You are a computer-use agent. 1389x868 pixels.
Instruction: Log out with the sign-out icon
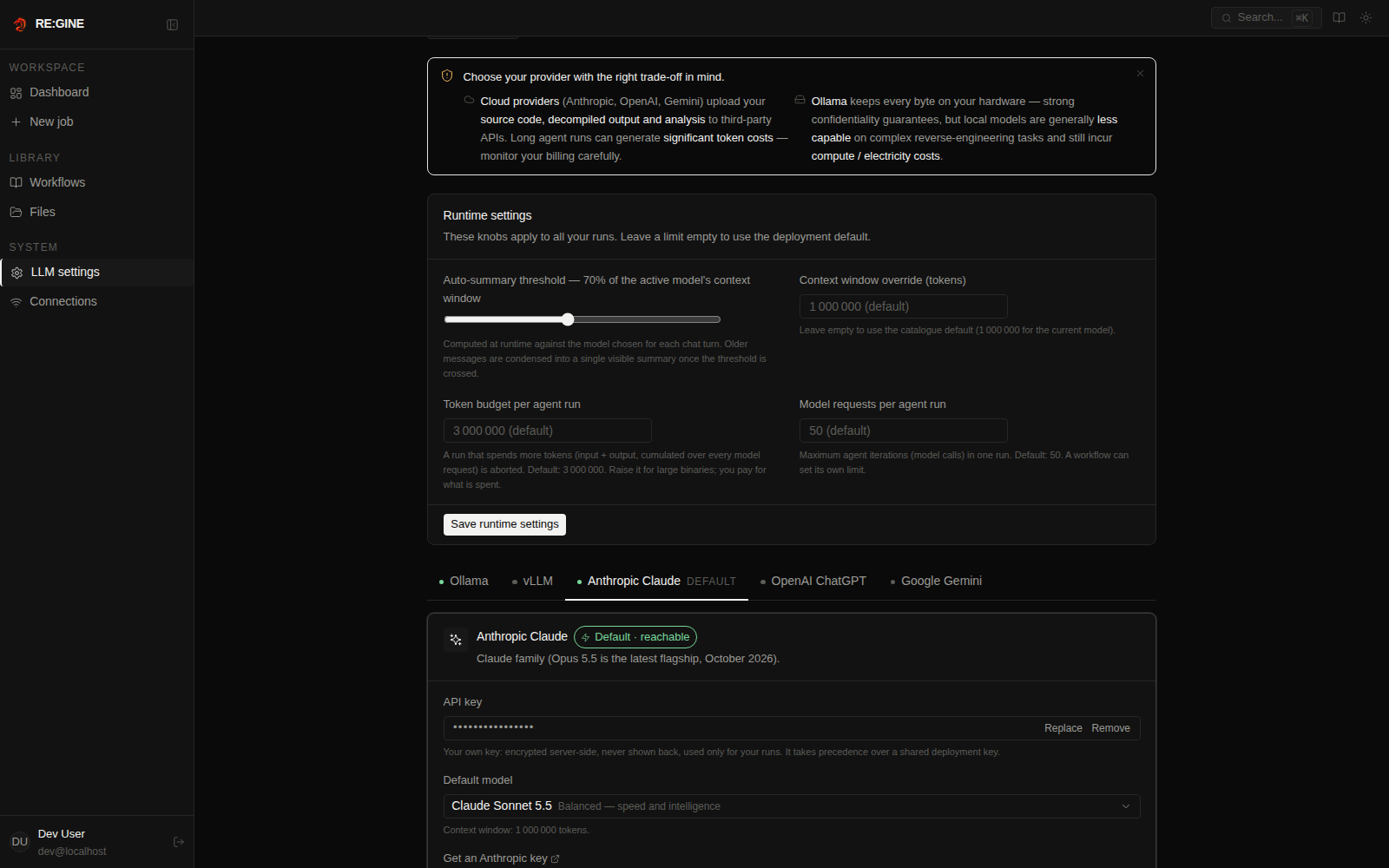coord(179,842)
